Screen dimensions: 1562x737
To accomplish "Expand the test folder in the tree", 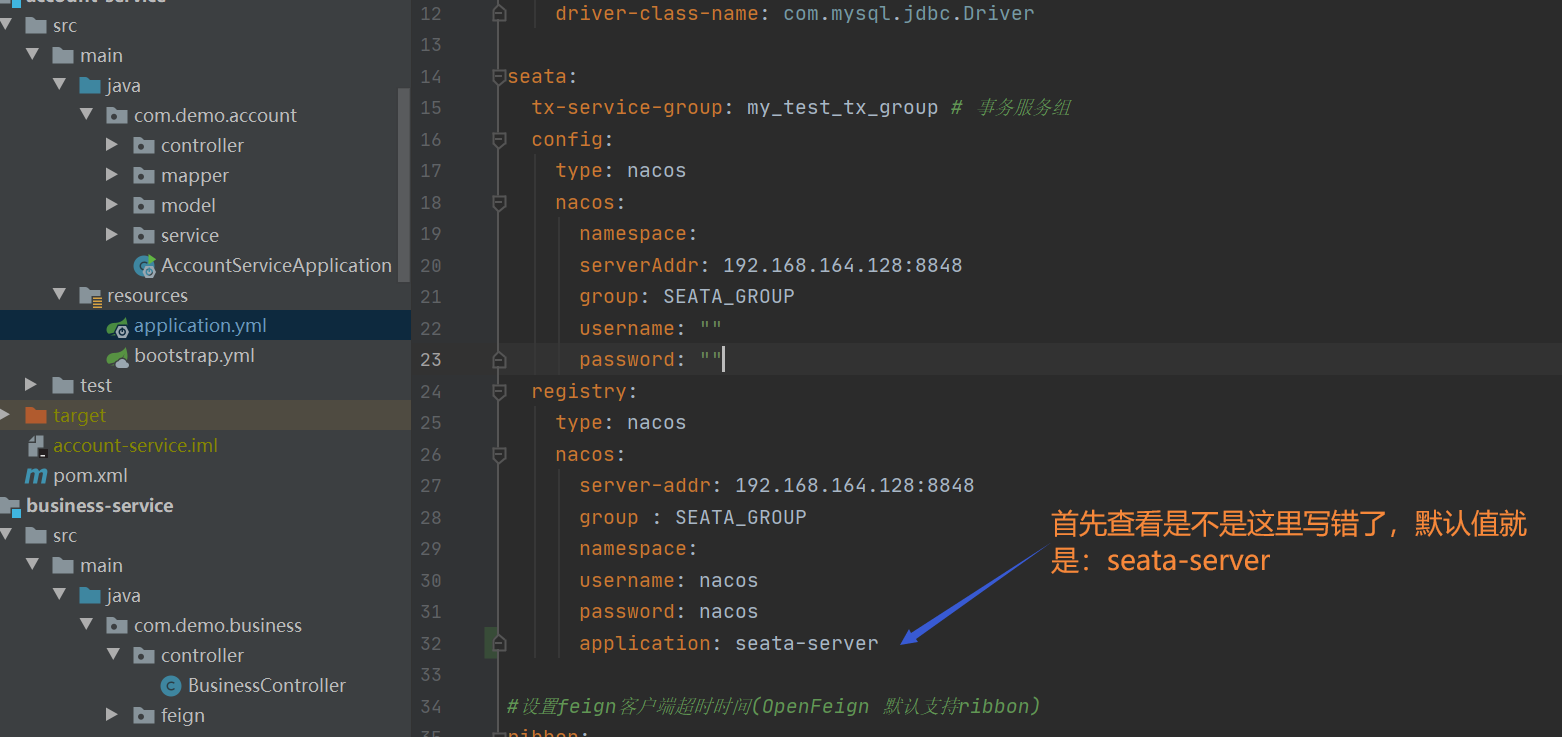I will [30, 385].
